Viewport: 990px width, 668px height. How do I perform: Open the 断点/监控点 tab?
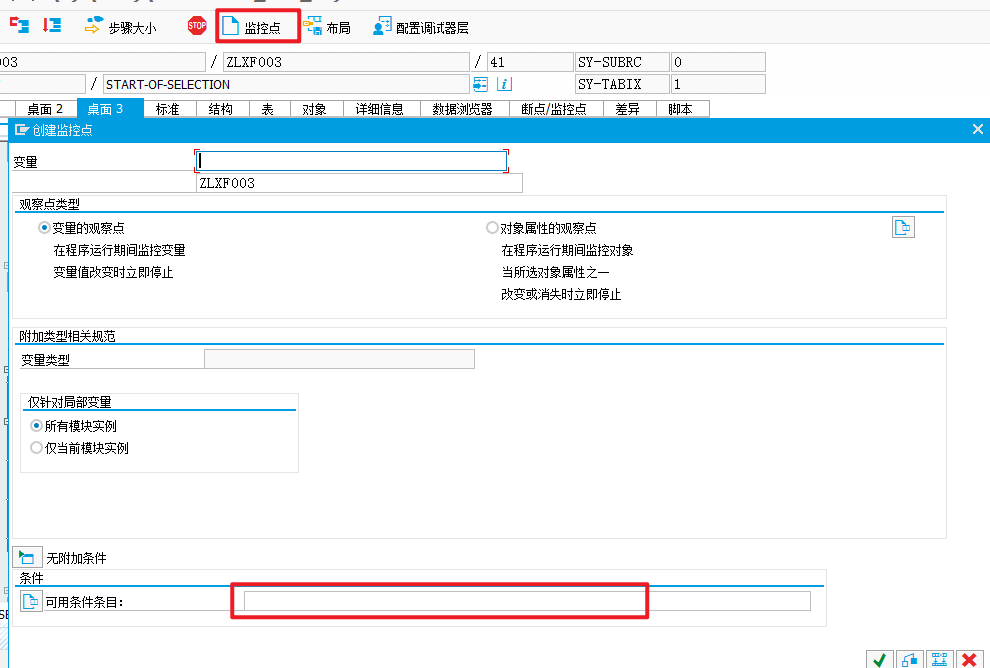[x=558, y=108]
